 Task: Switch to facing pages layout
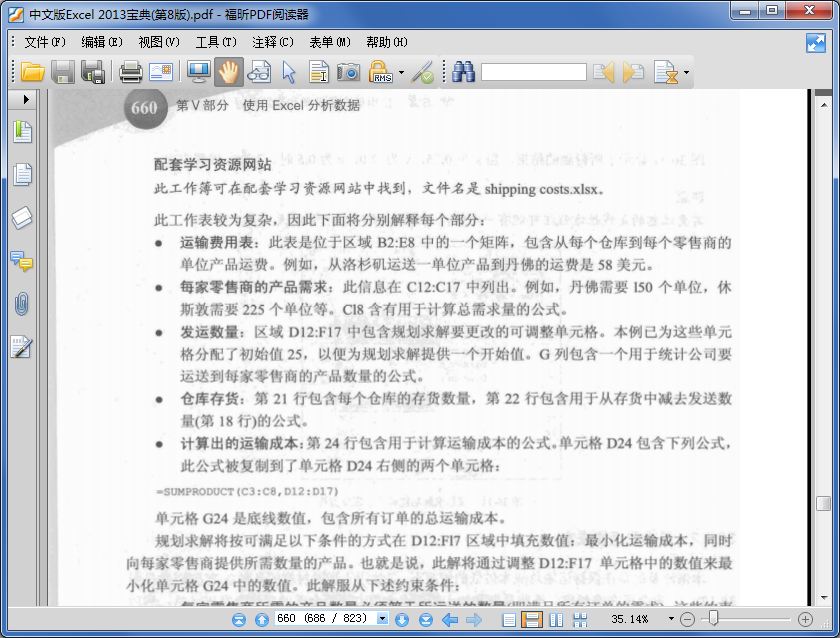(557, 620)
